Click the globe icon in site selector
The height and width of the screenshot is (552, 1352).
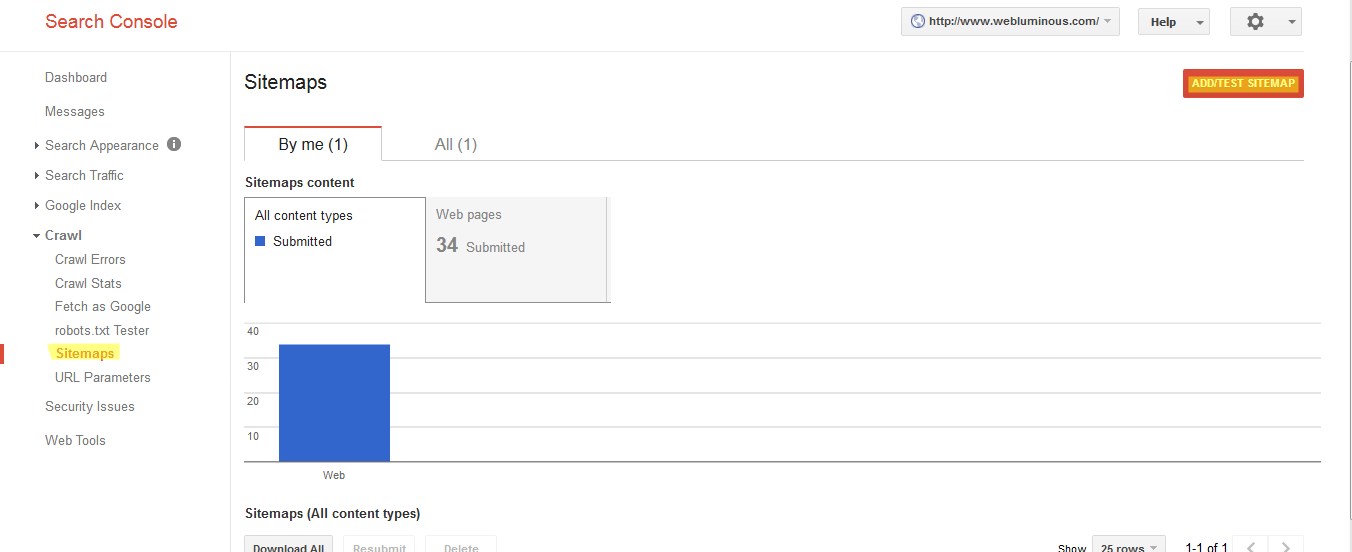click(x=917, y=21)
